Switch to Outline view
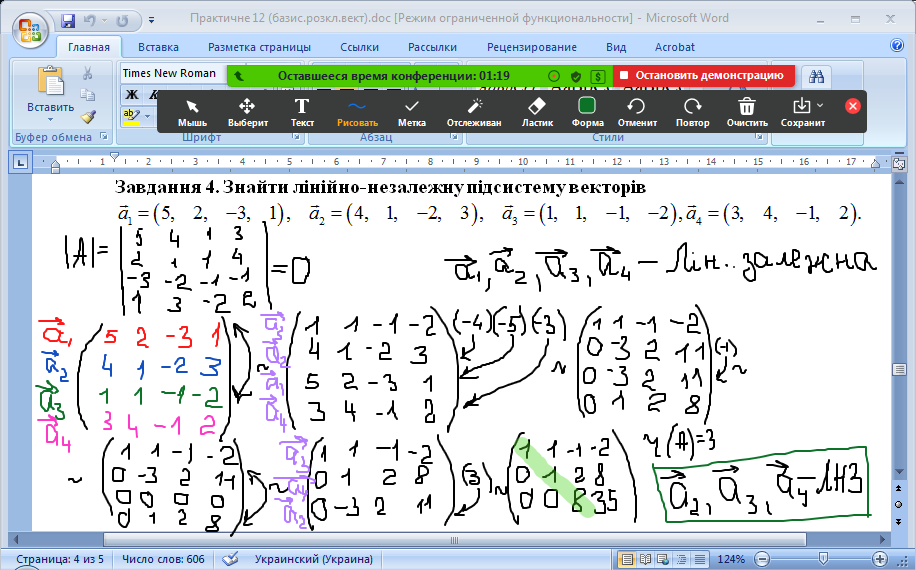916x570 pixels. pos(681,559)
